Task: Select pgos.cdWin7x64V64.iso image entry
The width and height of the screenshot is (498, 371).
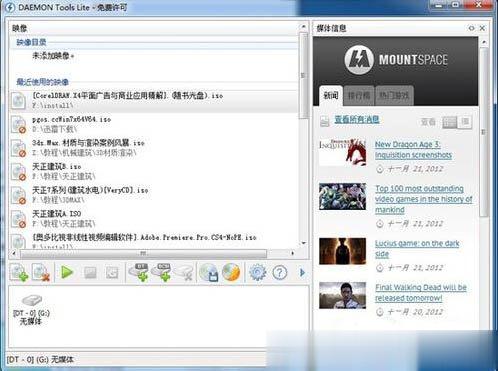Action: point(153,124)
